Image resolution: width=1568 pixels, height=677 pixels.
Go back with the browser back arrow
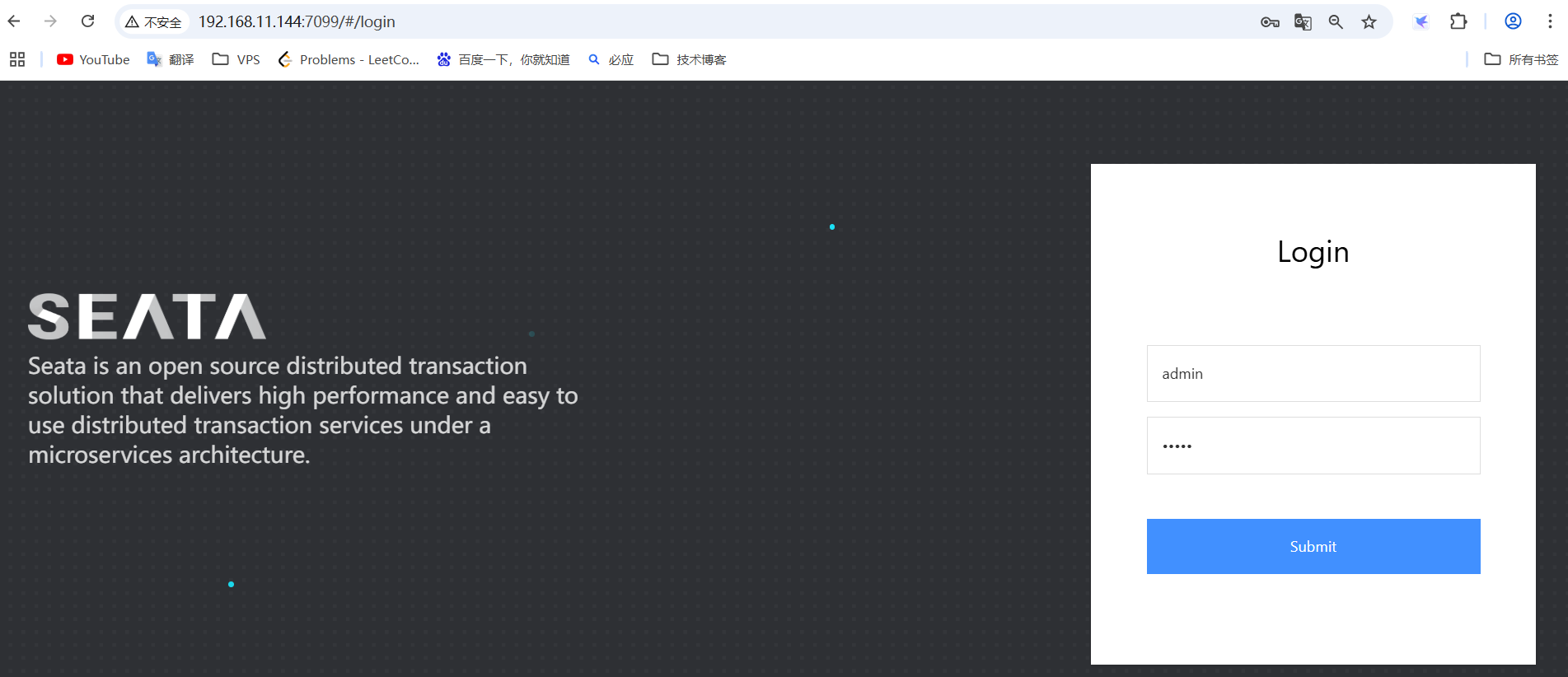[x=14, y=21]
